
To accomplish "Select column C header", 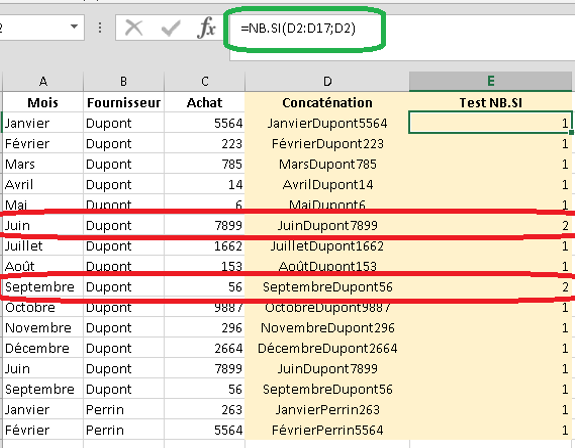I will click(204, 81).
